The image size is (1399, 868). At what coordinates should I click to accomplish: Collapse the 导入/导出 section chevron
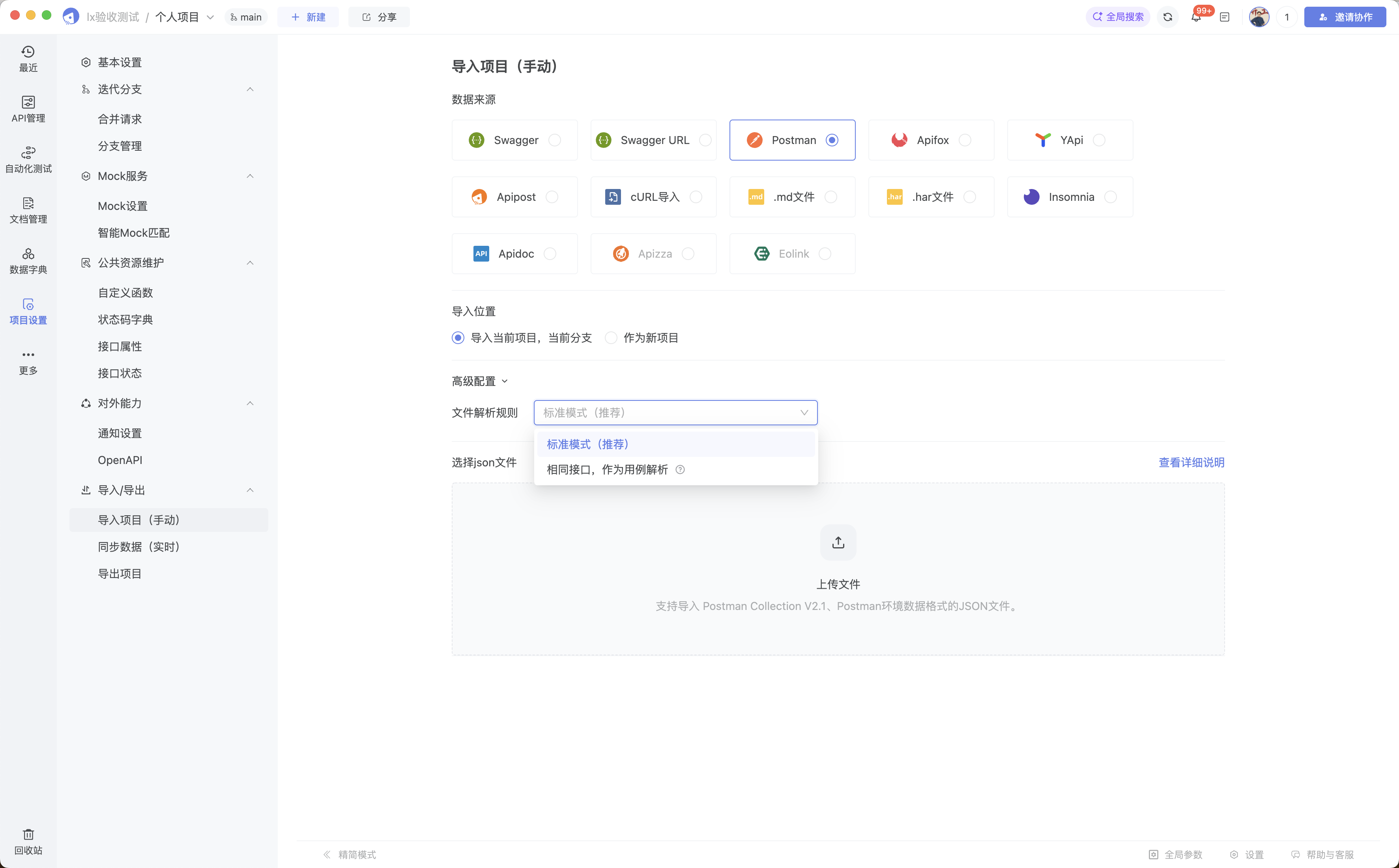tap(250, 490)
